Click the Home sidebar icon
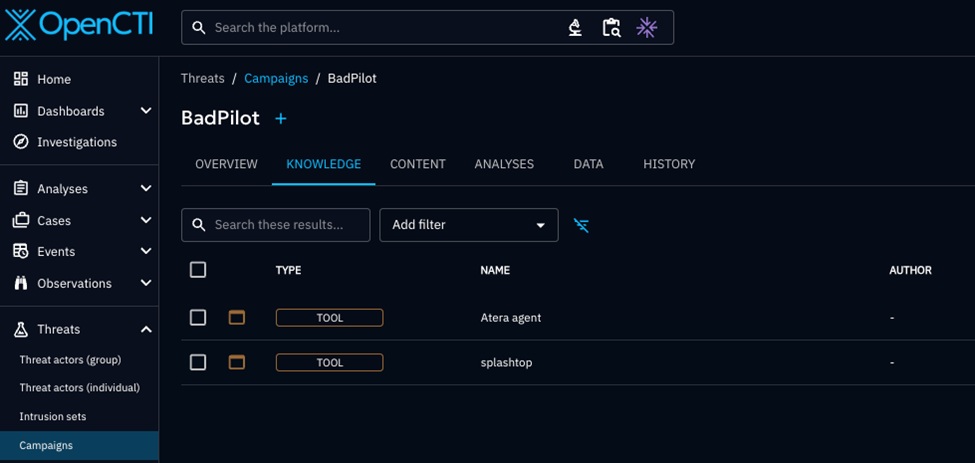The image size is (975, 463). click(x=21, y=79)
